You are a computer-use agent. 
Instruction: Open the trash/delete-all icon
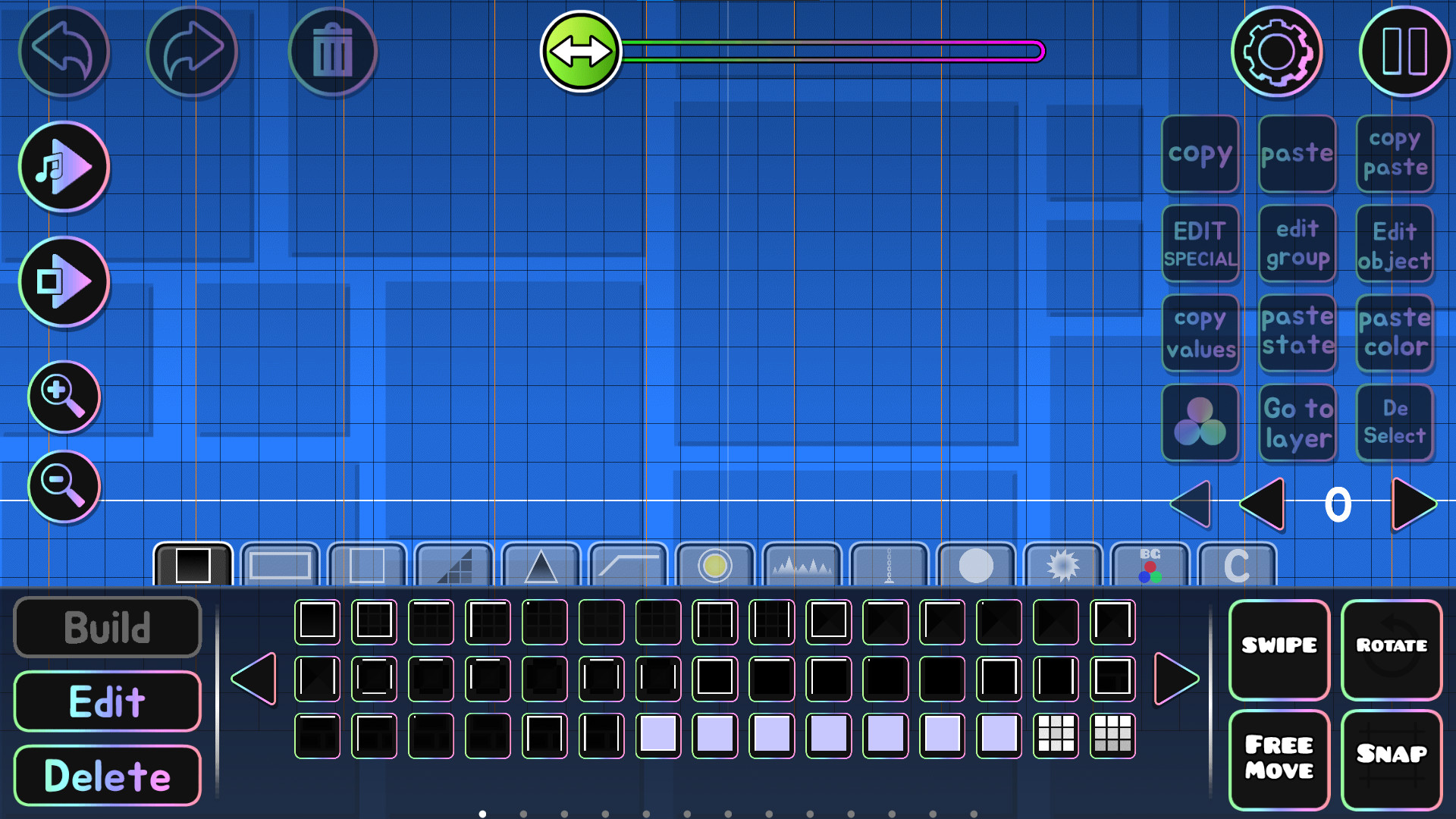coord(333,50)
